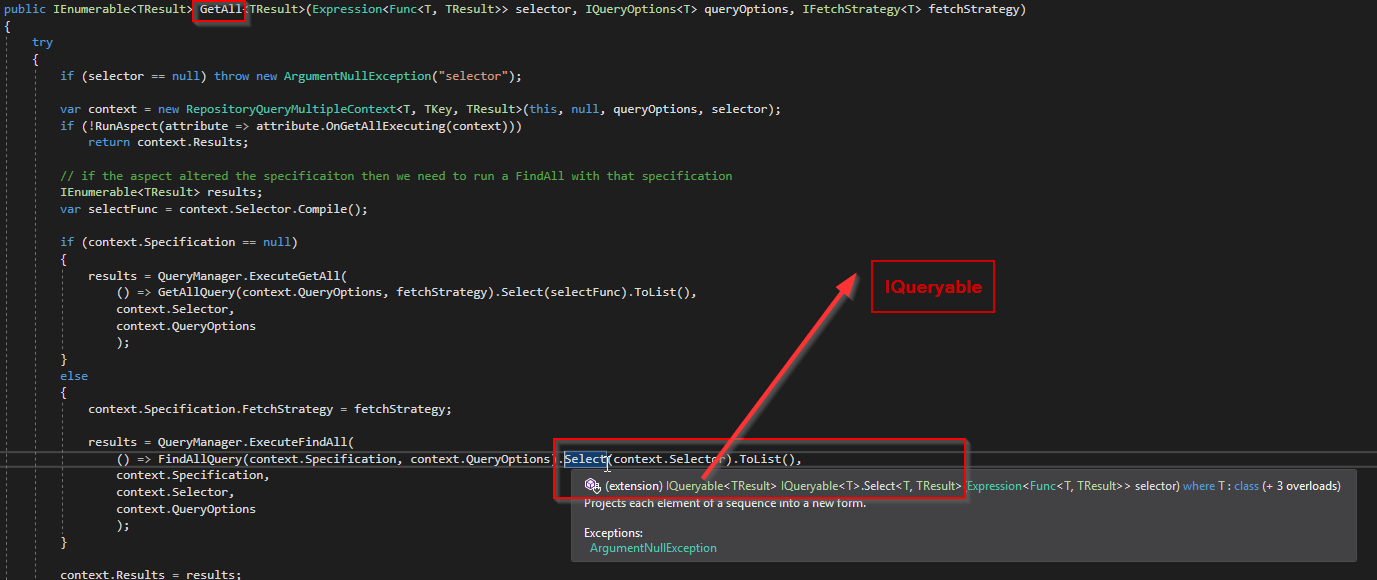
Task: Click the highlighted Select method call
Action: tap(585, 459)
